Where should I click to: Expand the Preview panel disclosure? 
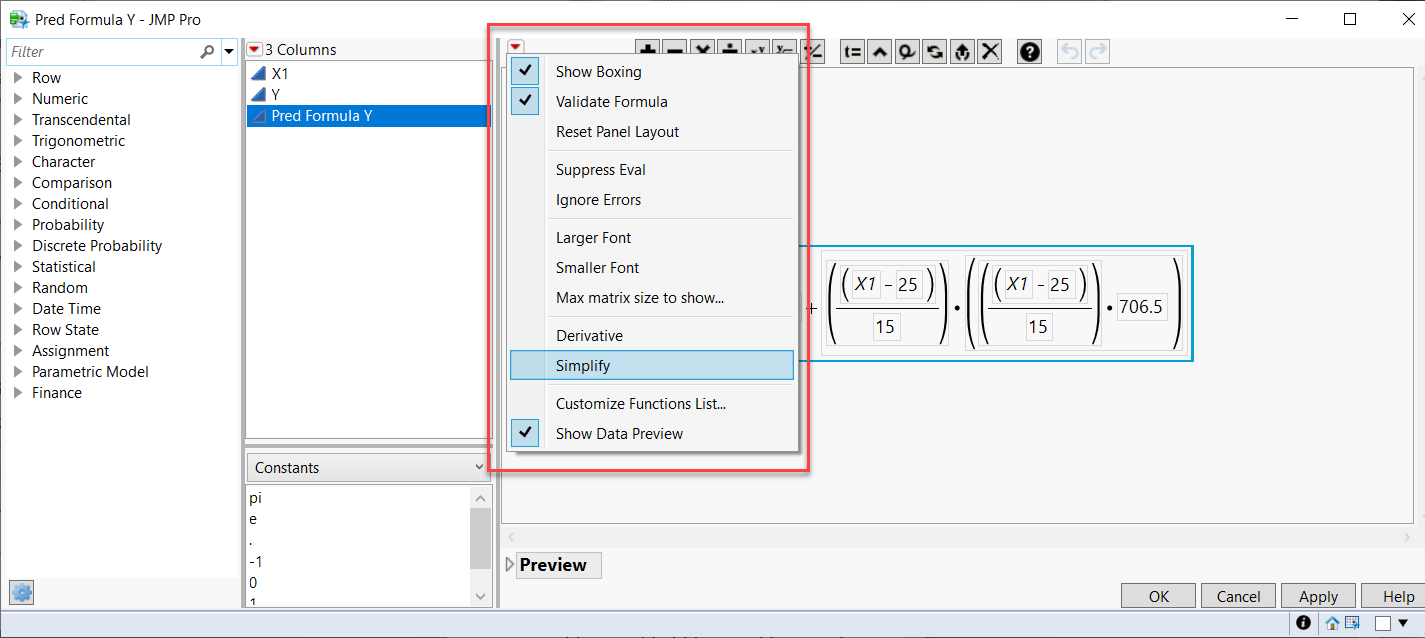click(509, 565)
